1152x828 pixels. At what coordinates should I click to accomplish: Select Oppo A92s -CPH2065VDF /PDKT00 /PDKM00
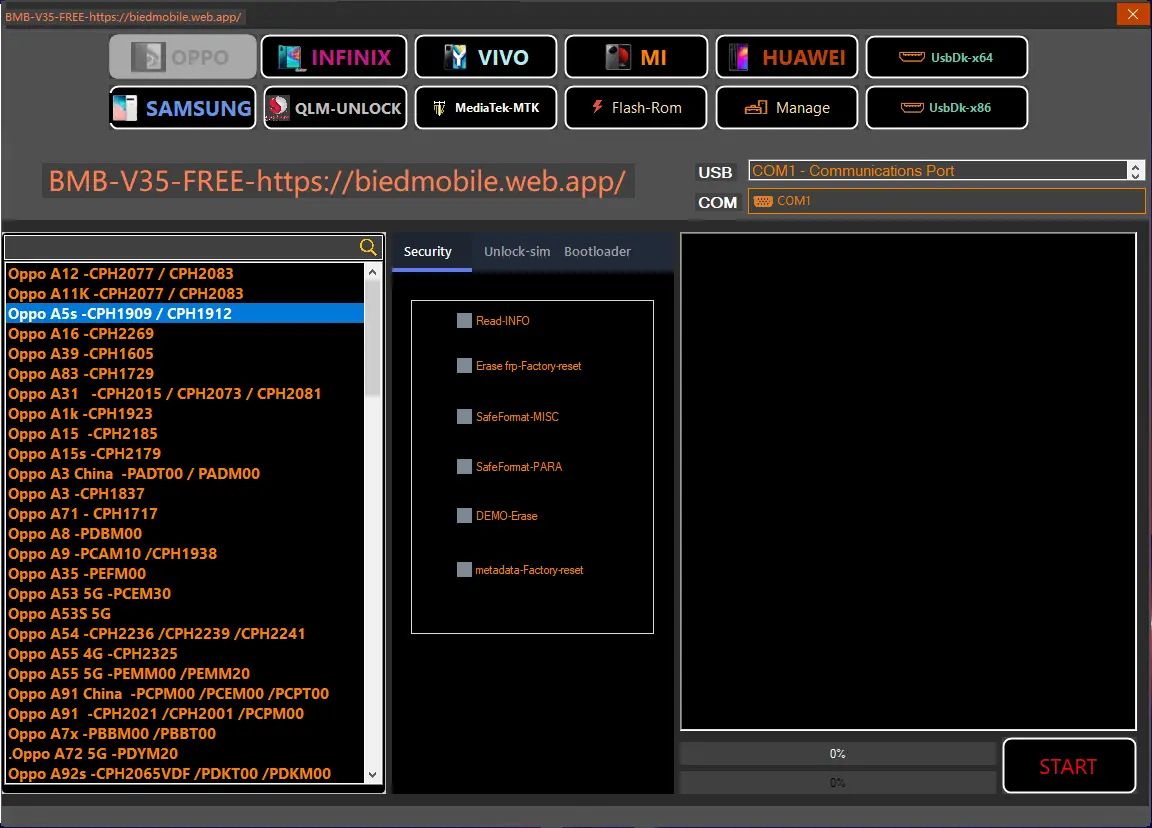(x=185, y=774)
